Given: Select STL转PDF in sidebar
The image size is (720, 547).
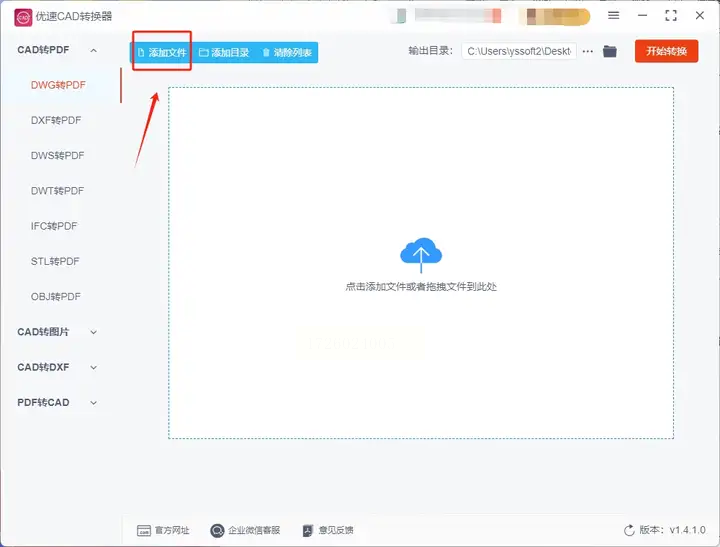Looking at the screenshot, I should point(55,261).
